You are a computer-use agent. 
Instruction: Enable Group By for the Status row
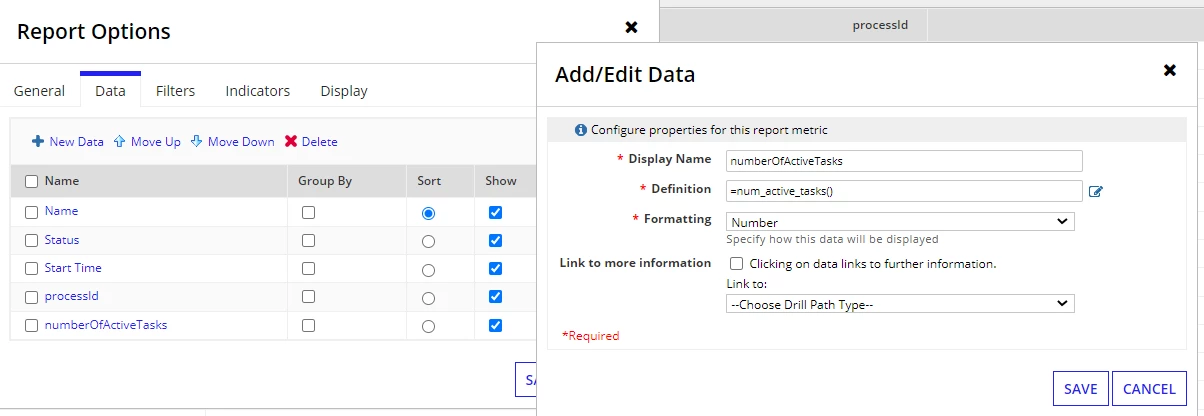click(x=308, y=241)
